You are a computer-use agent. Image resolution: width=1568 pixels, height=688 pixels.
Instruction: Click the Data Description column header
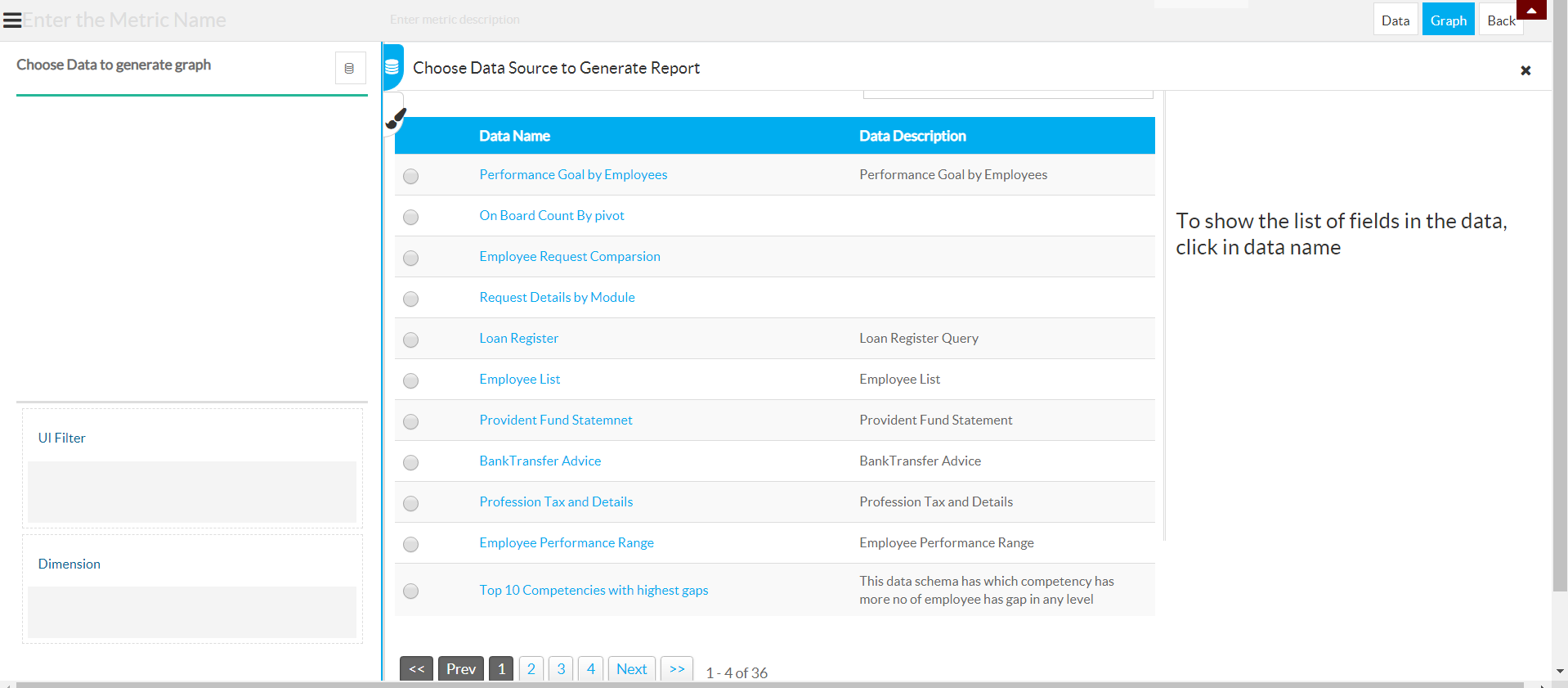point(912,136)
